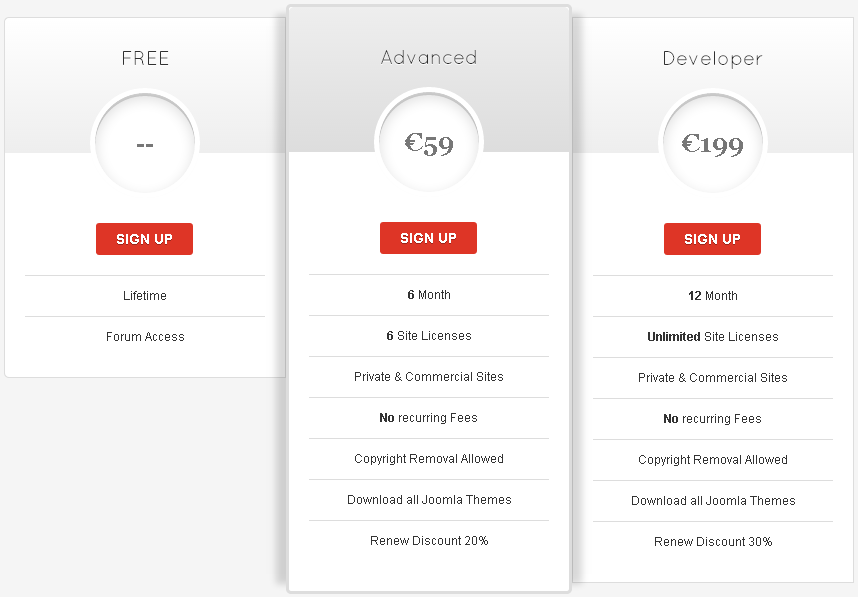
Task: Click the Unlimited Site Licenses row
Action: (713, 337)
